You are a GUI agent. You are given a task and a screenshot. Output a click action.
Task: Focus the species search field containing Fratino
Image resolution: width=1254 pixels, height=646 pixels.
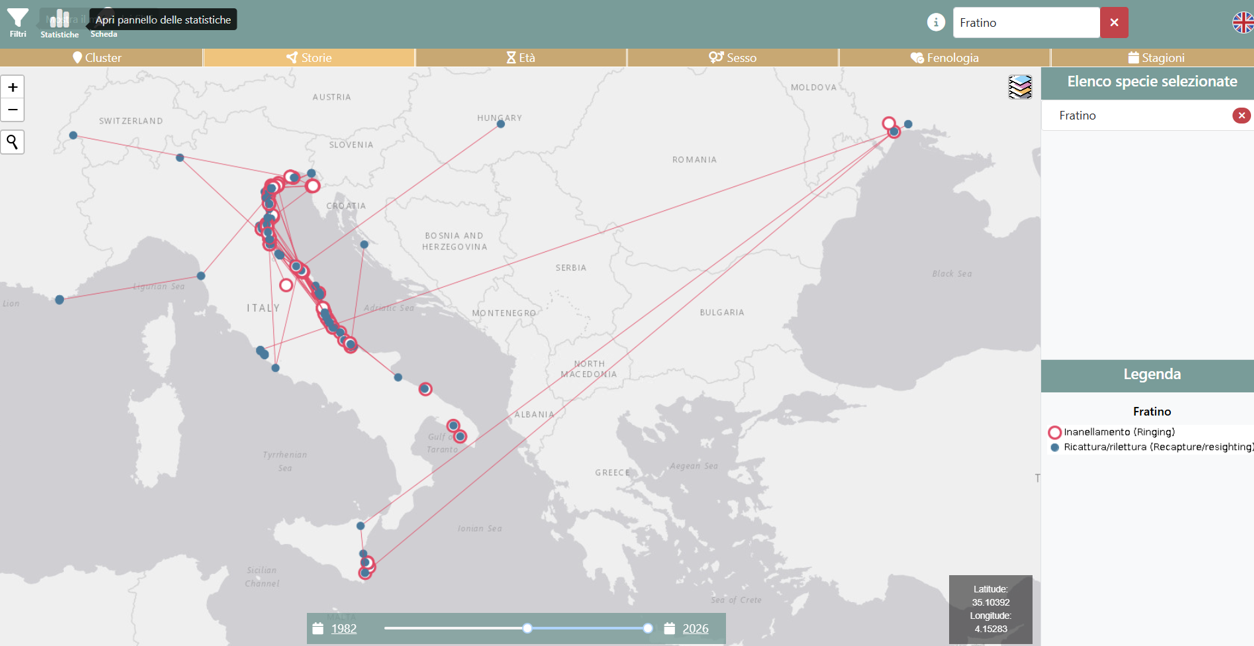(x=1026, y=22)
